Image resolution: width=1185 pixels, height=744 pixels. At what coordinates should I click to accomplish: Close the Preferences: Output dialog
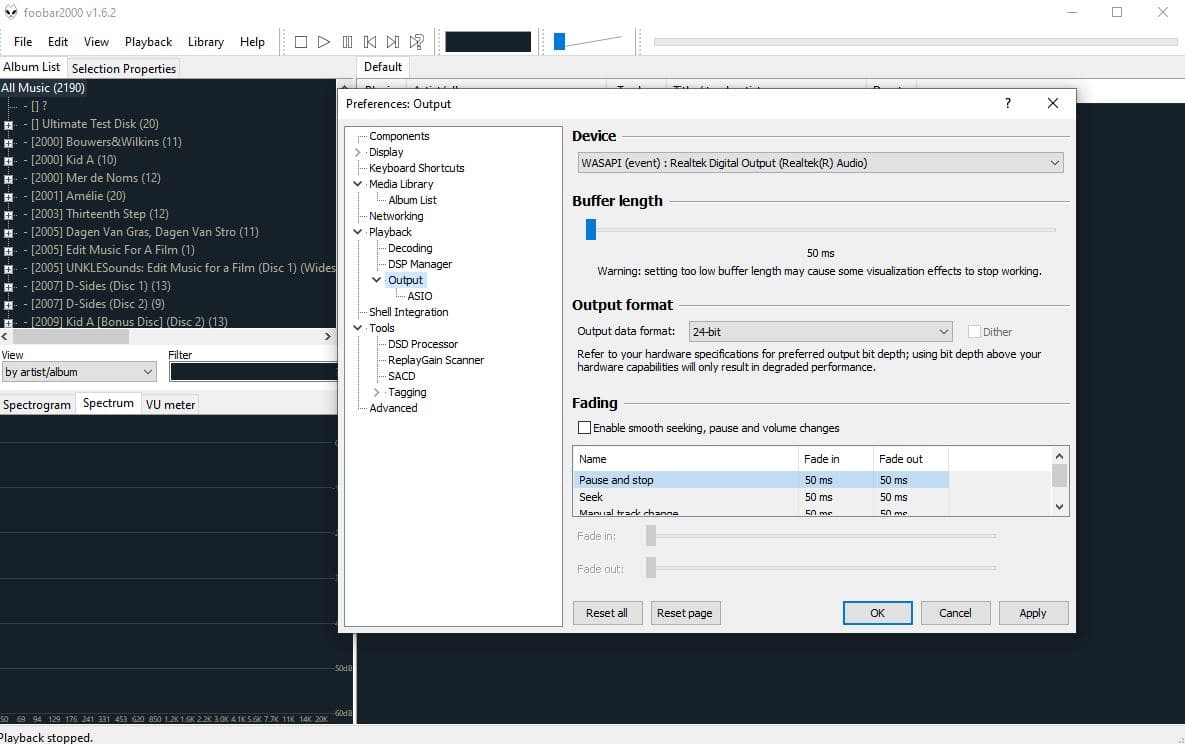point(1053,103)
